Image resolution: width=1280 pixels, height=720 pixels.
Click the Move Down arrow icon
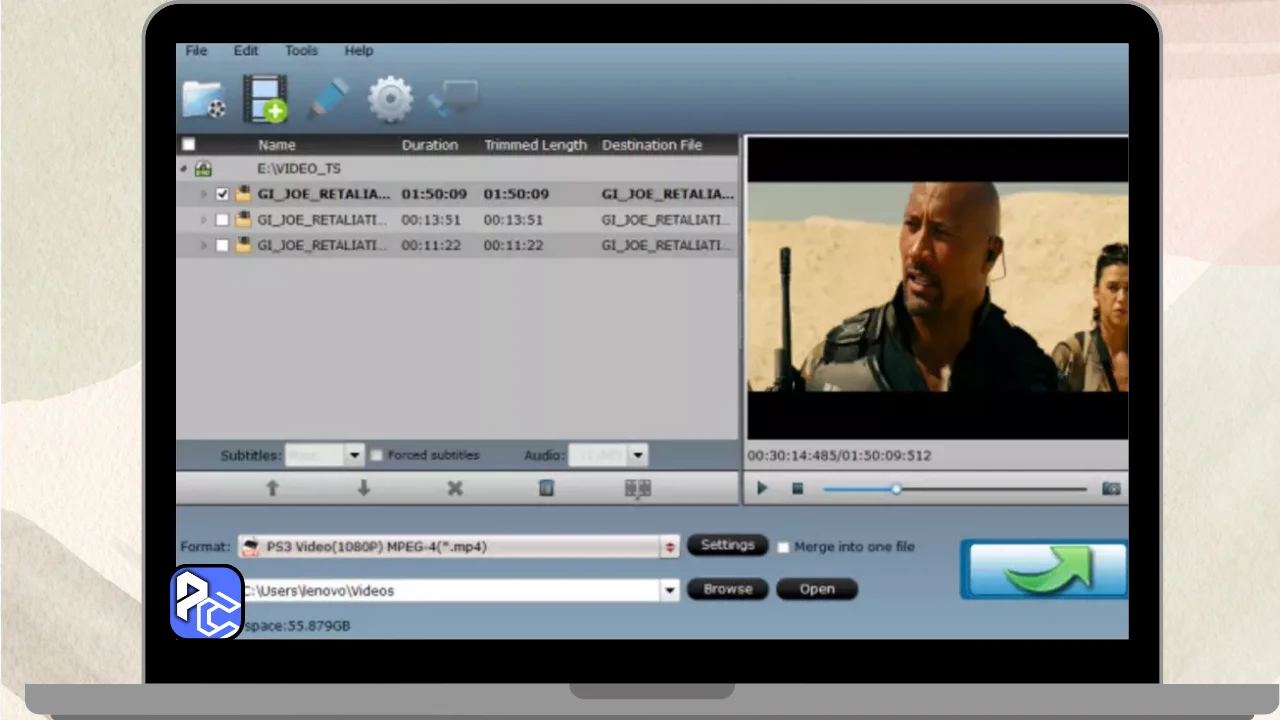pos(364,488)
